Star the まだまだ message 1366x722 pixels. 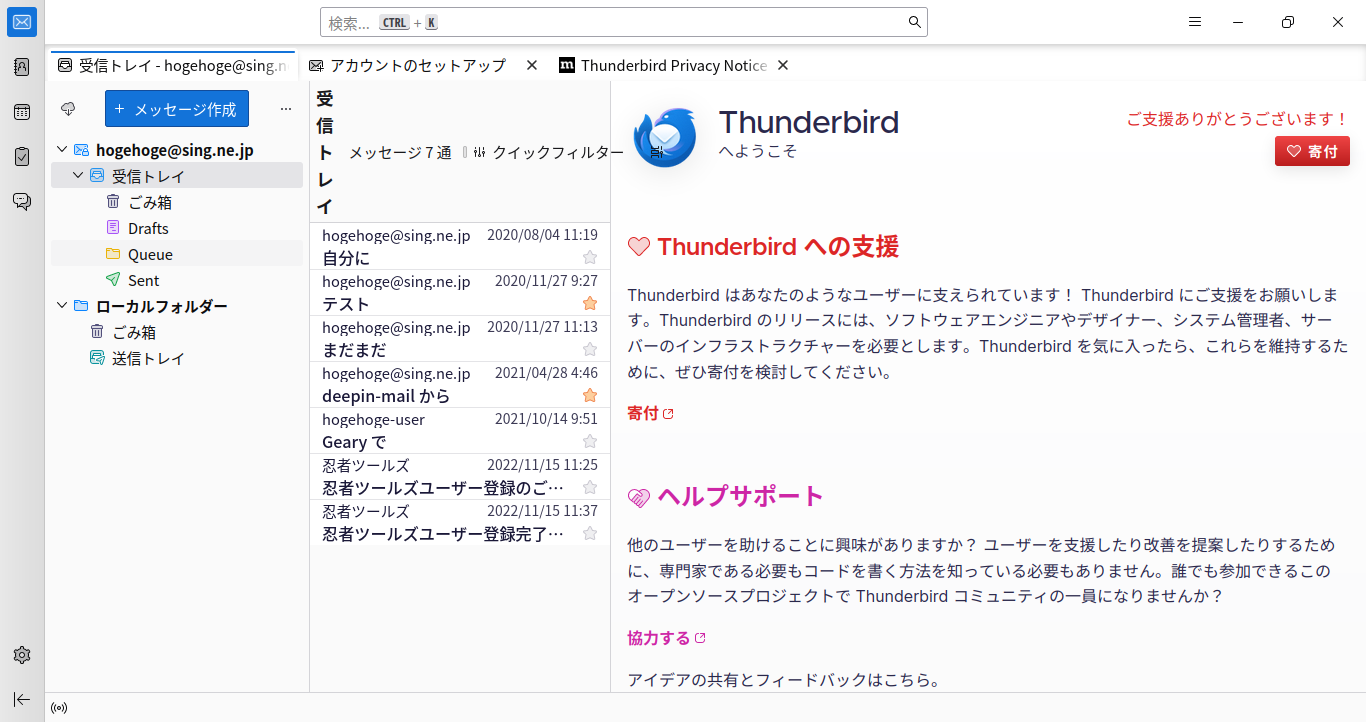(x=590, y=350)
